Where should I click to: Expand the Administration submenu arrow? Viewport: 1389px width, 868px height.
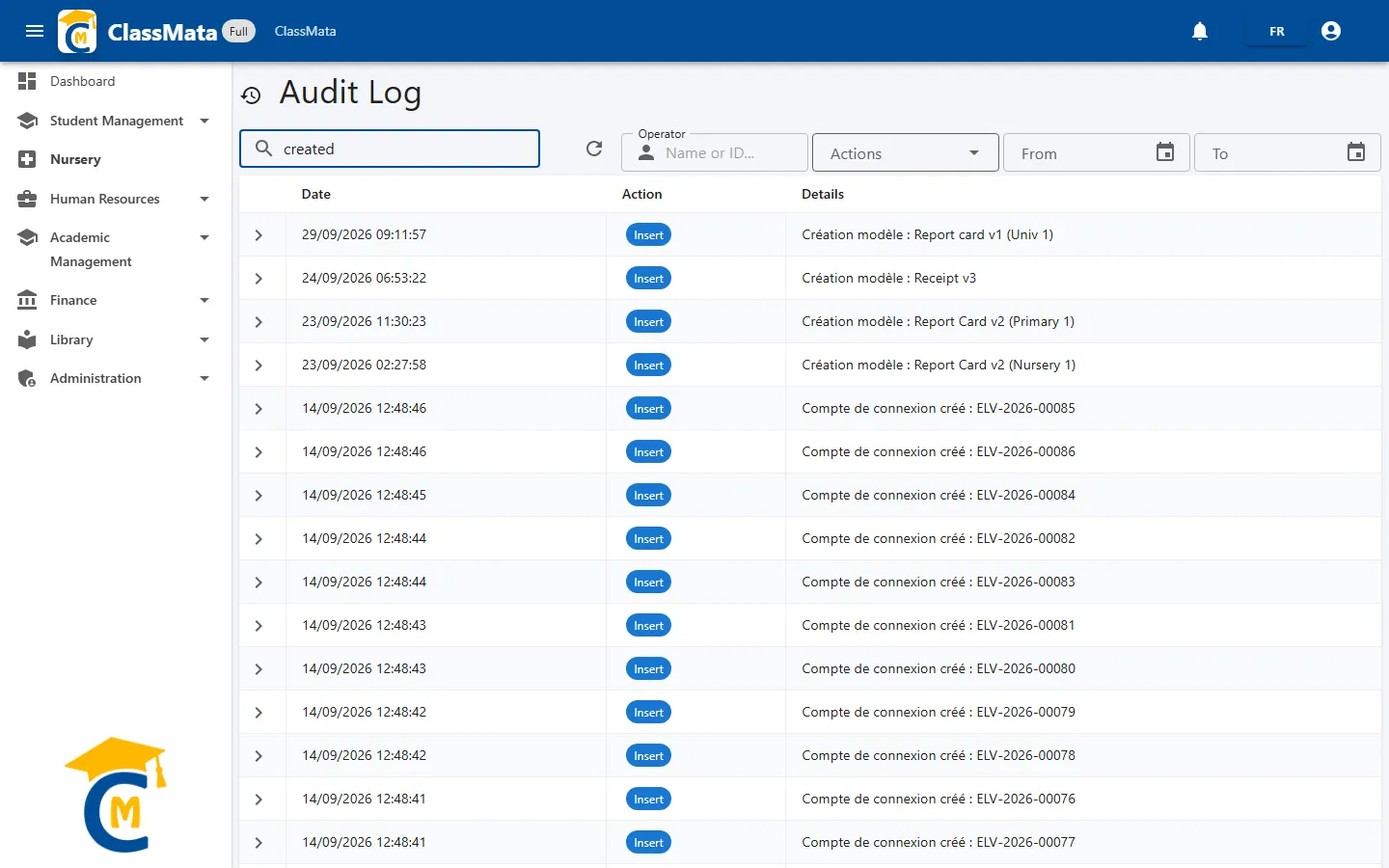click(204, 378)
